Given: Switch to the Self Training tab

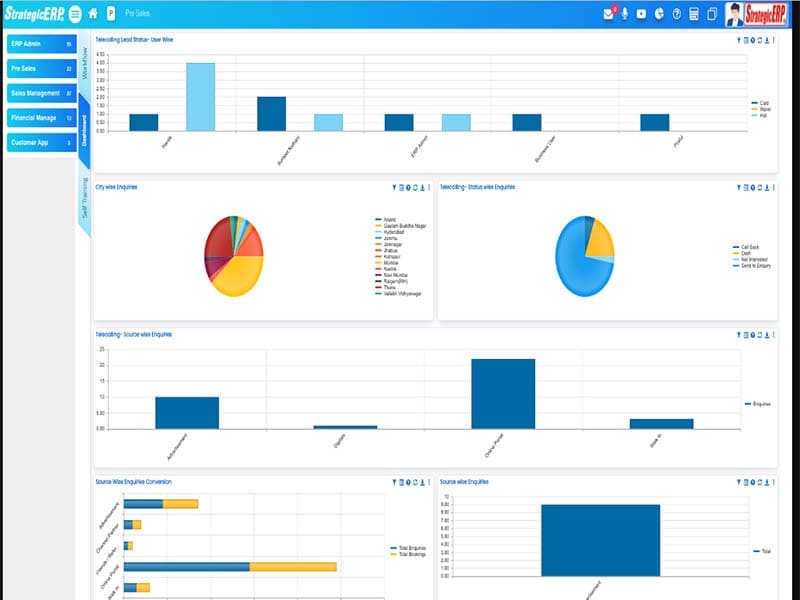Looking at the screenshot, I should click(x=85, y=198).
